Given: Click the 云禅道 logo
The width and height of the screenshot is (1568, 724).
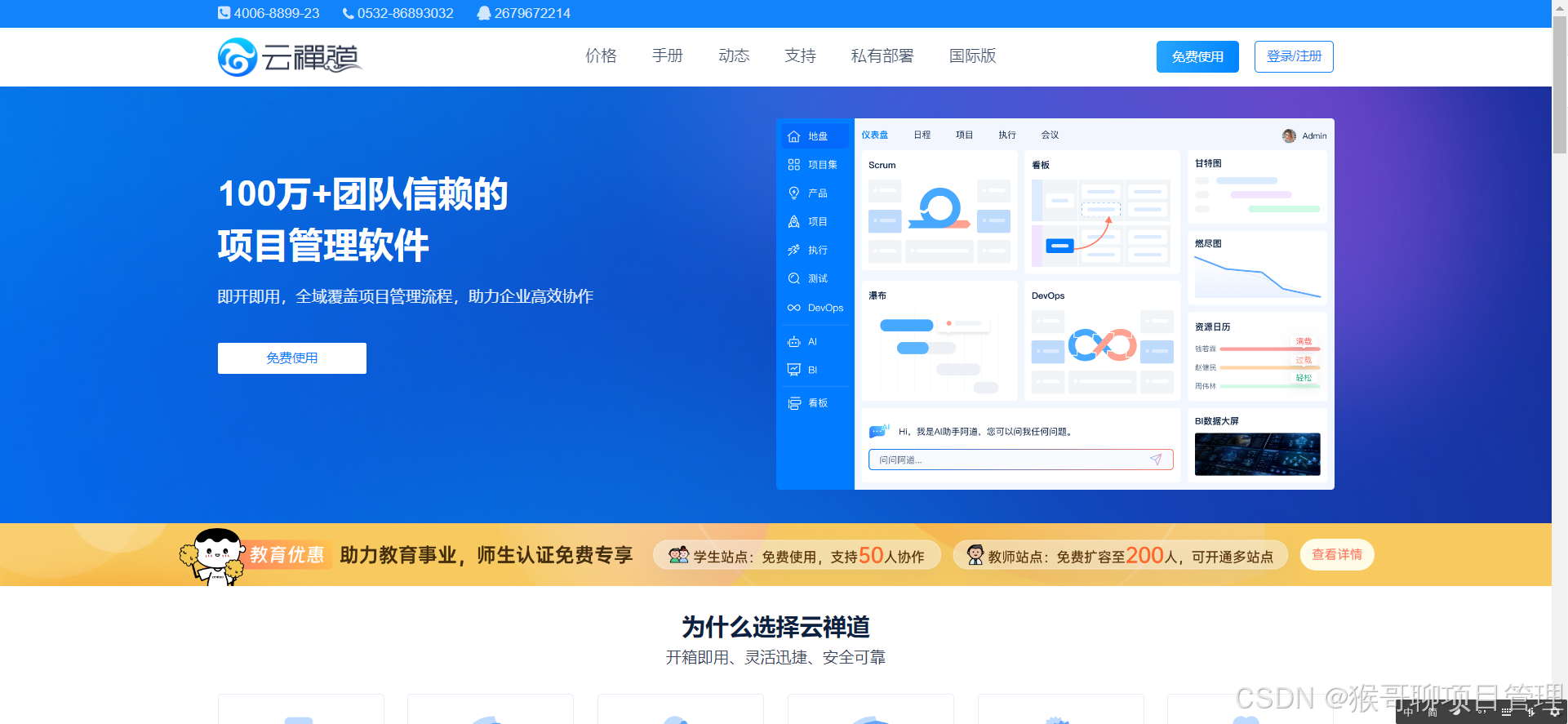Looking at the screenshot, I should (x=290, y=57).
